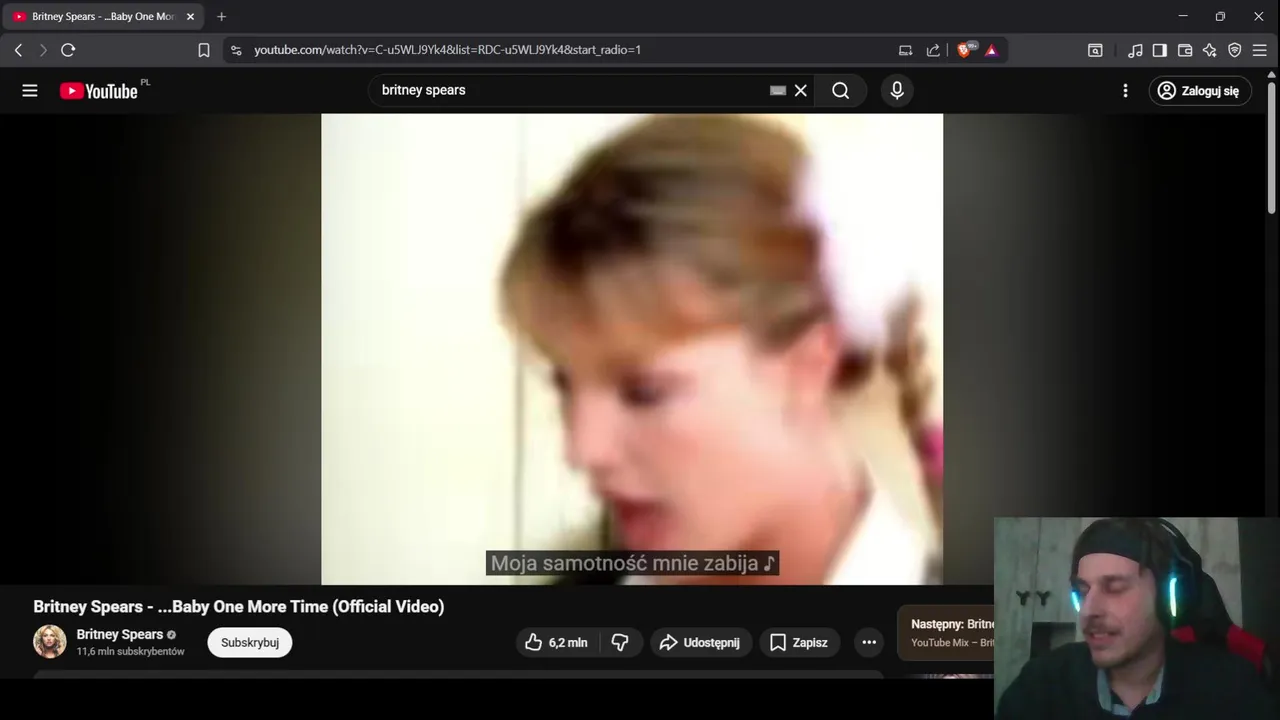Viewport: 1280px width, 720px height.
Task: Close the Britney Spears tab
Action: coord(190,17)
